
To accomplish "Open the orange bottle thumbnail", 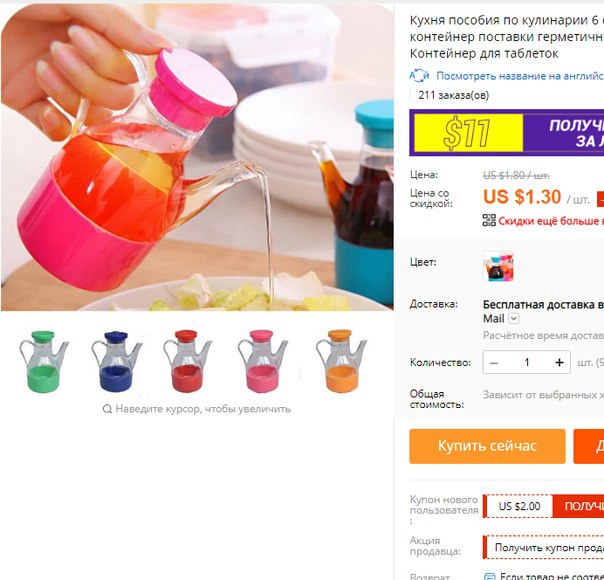I will [x=341, y=361].
